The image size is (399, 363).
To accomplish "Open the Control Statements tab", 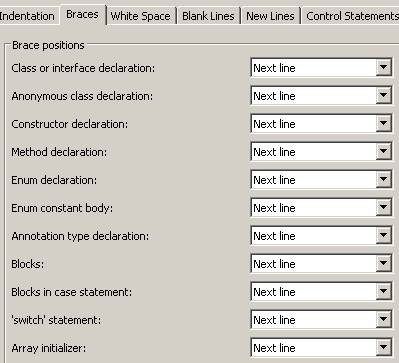I will click(351, 16).
